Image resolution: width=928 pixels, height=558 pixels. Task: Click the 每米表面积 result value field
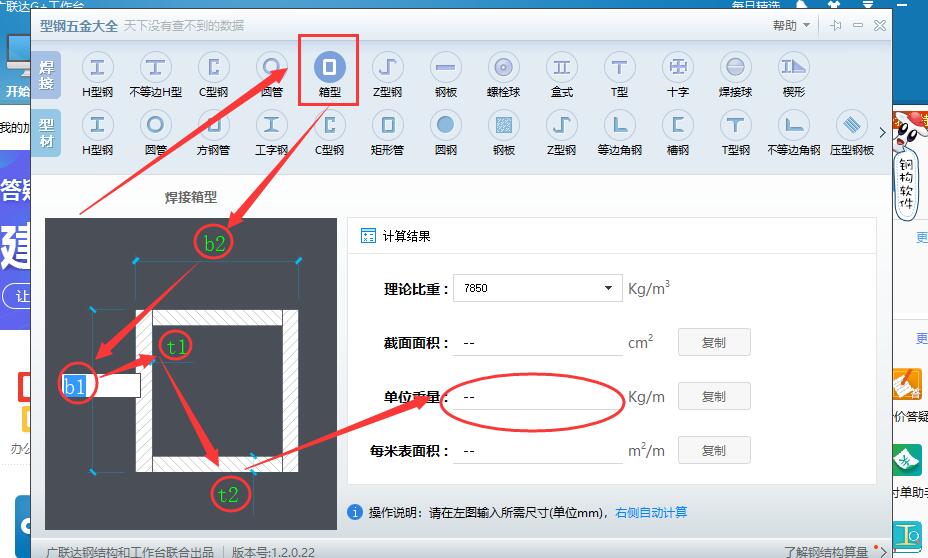click(537, 451)
